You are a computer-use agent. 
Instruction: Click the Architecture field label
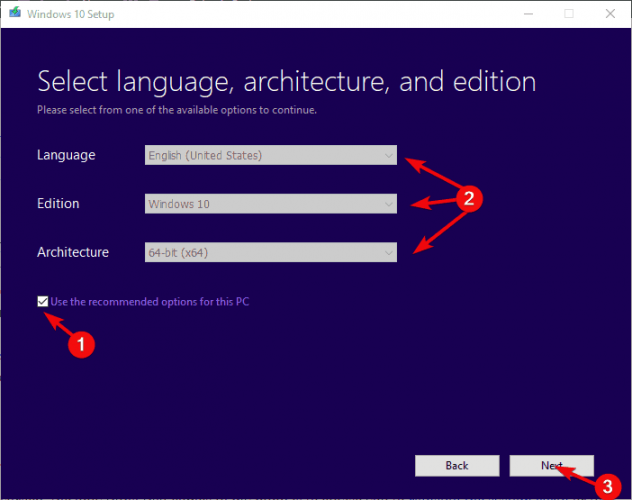(73, 252)
